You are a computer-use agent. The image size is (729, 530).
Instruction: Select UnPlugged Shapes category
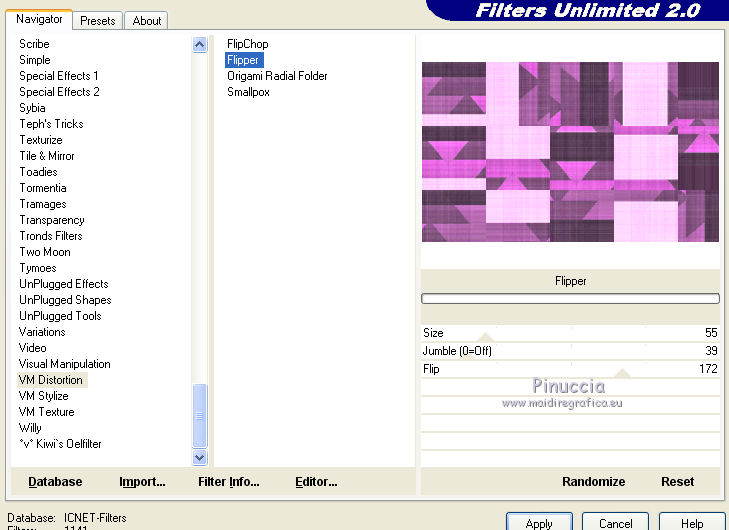coord(65,300)
